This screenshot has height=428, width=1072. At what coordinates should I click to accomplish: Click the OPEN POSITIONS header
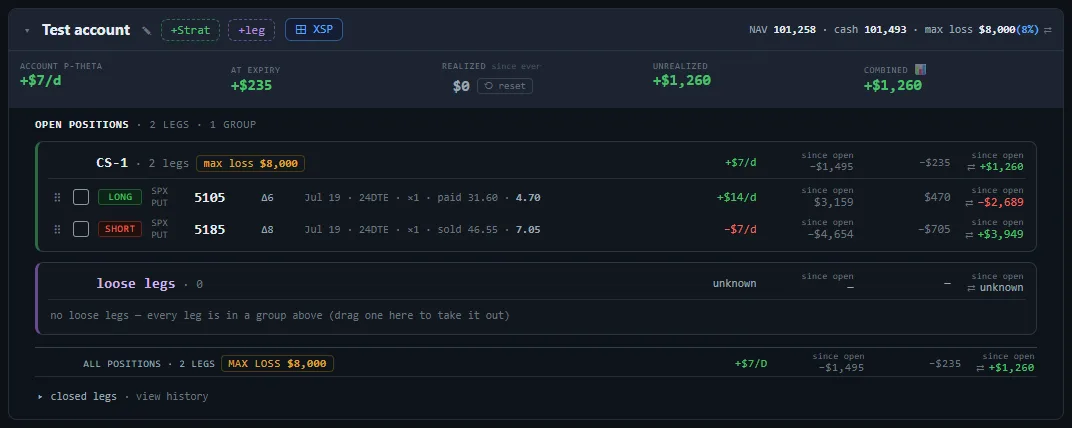click(x=81, y=125)
